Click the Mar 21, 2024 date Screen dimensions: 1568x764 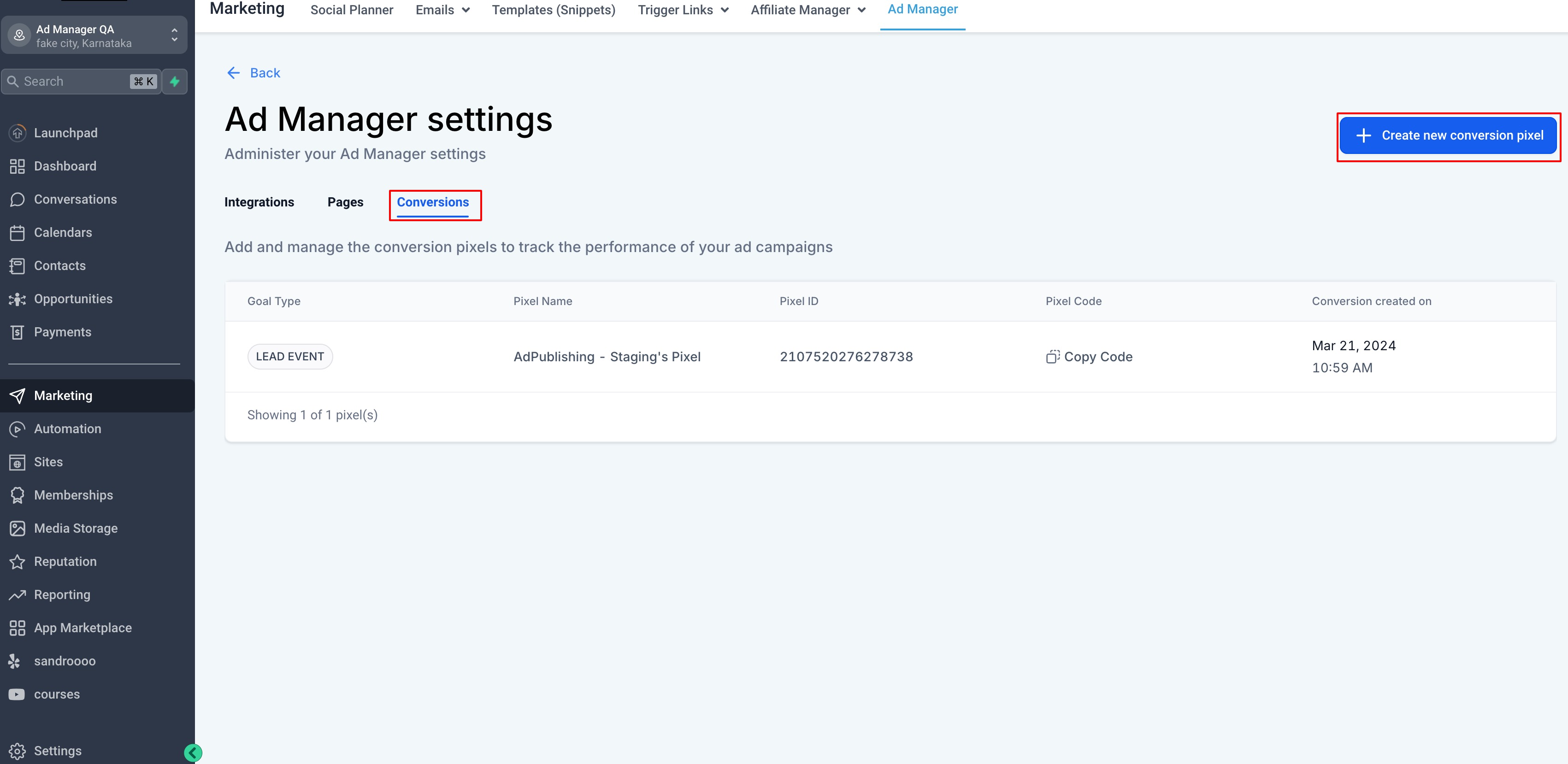click(x=1354, y=346)
